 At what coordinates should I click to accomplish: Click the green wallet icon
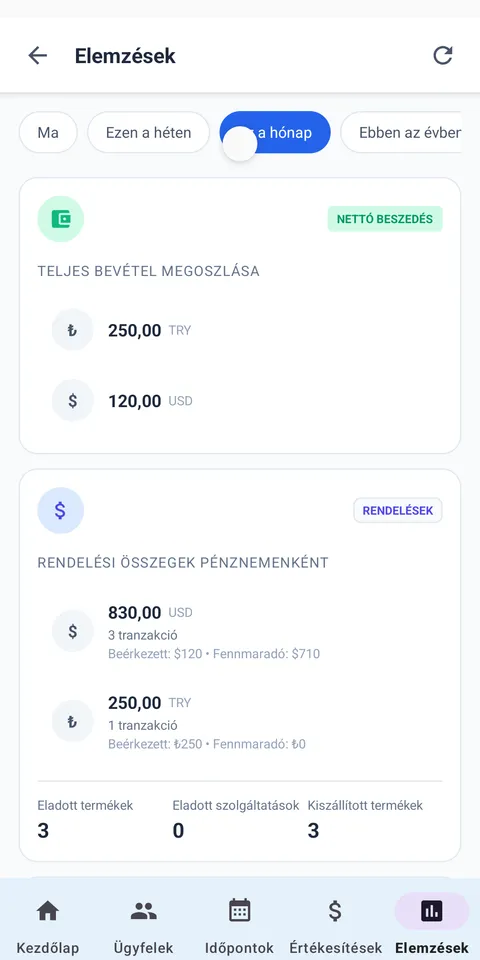(x=61, y=219)
